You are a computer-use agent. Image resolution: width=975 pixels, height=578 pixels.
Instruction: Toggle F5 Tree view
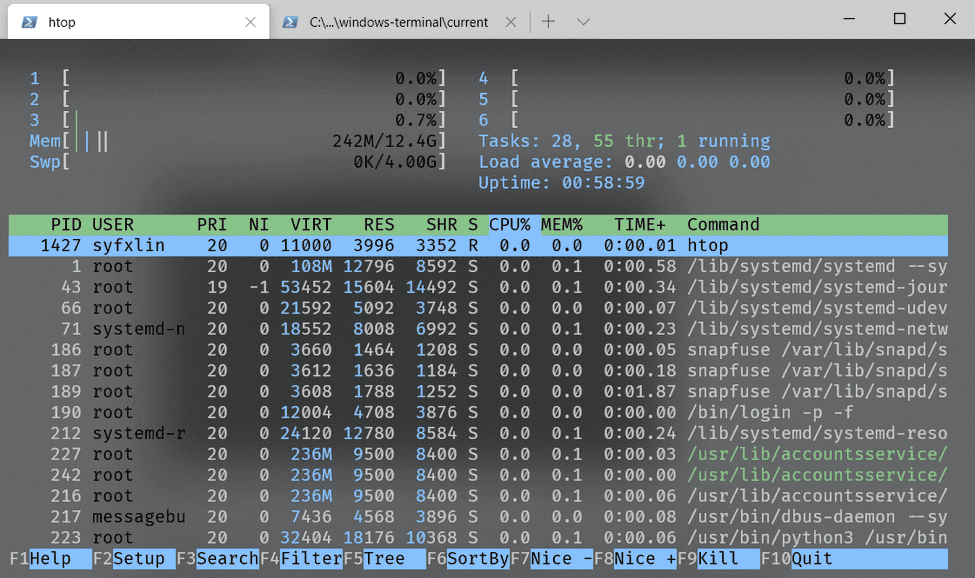tap(384, 559)
